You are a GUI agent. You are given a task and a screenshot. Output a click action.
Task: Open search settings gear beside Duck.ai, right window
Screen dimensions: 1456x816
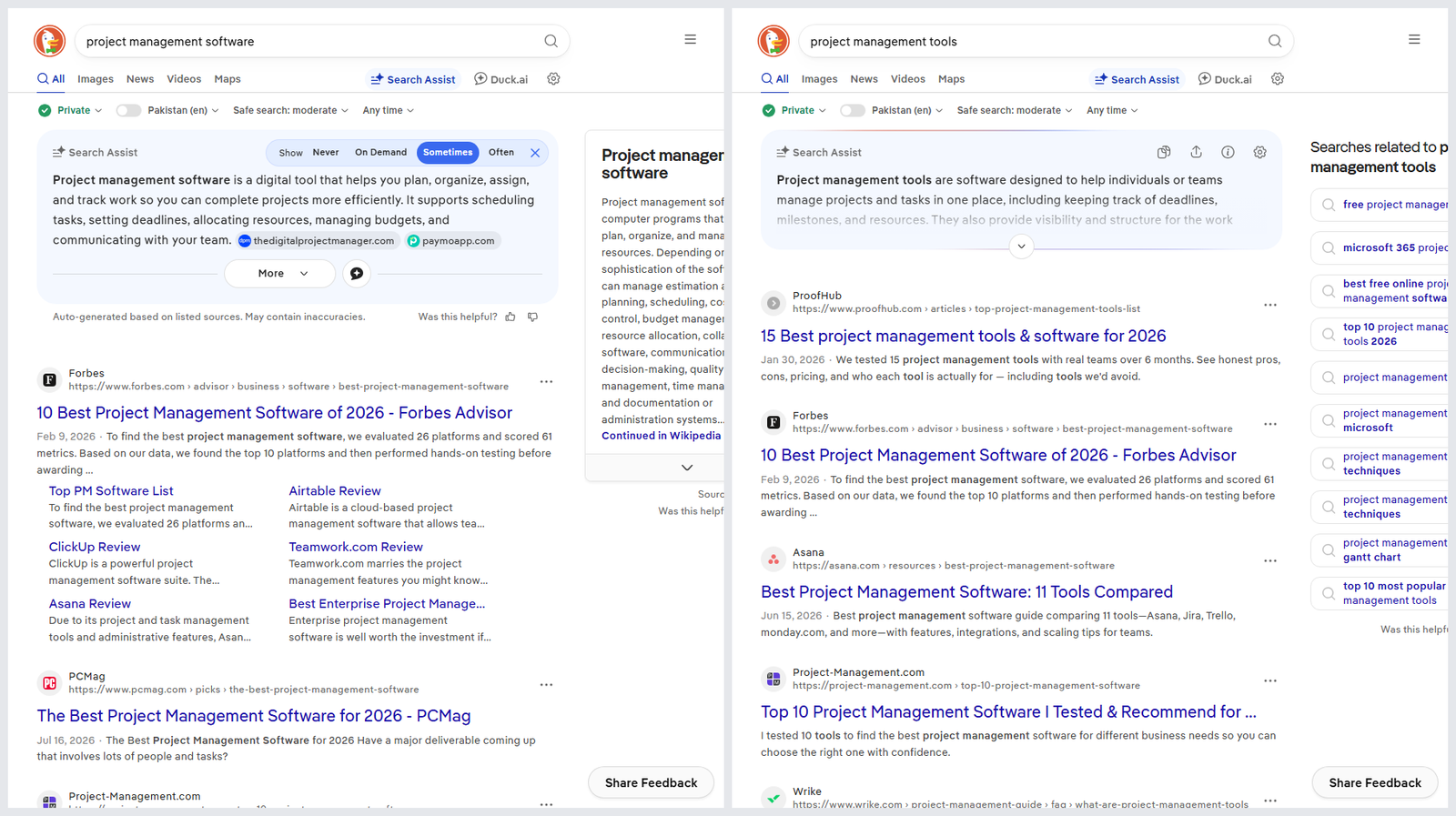click(x=1278, y=79)
